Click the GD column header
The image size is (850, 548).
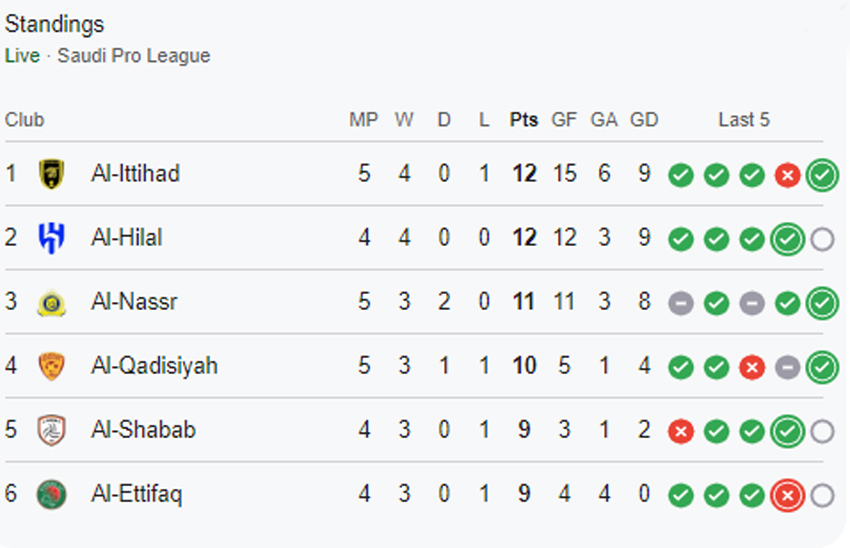pyautogui.click(x=644, y=120)
